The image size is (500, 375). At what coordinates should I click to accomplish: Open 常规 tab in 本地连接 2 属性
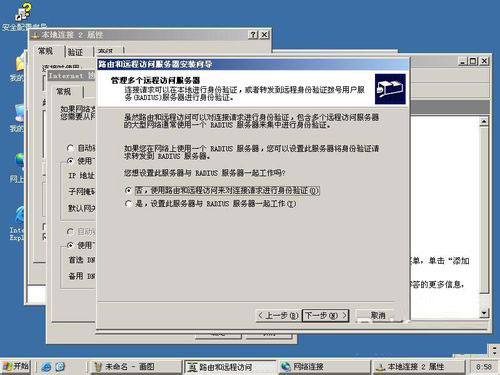coord(45,51)
